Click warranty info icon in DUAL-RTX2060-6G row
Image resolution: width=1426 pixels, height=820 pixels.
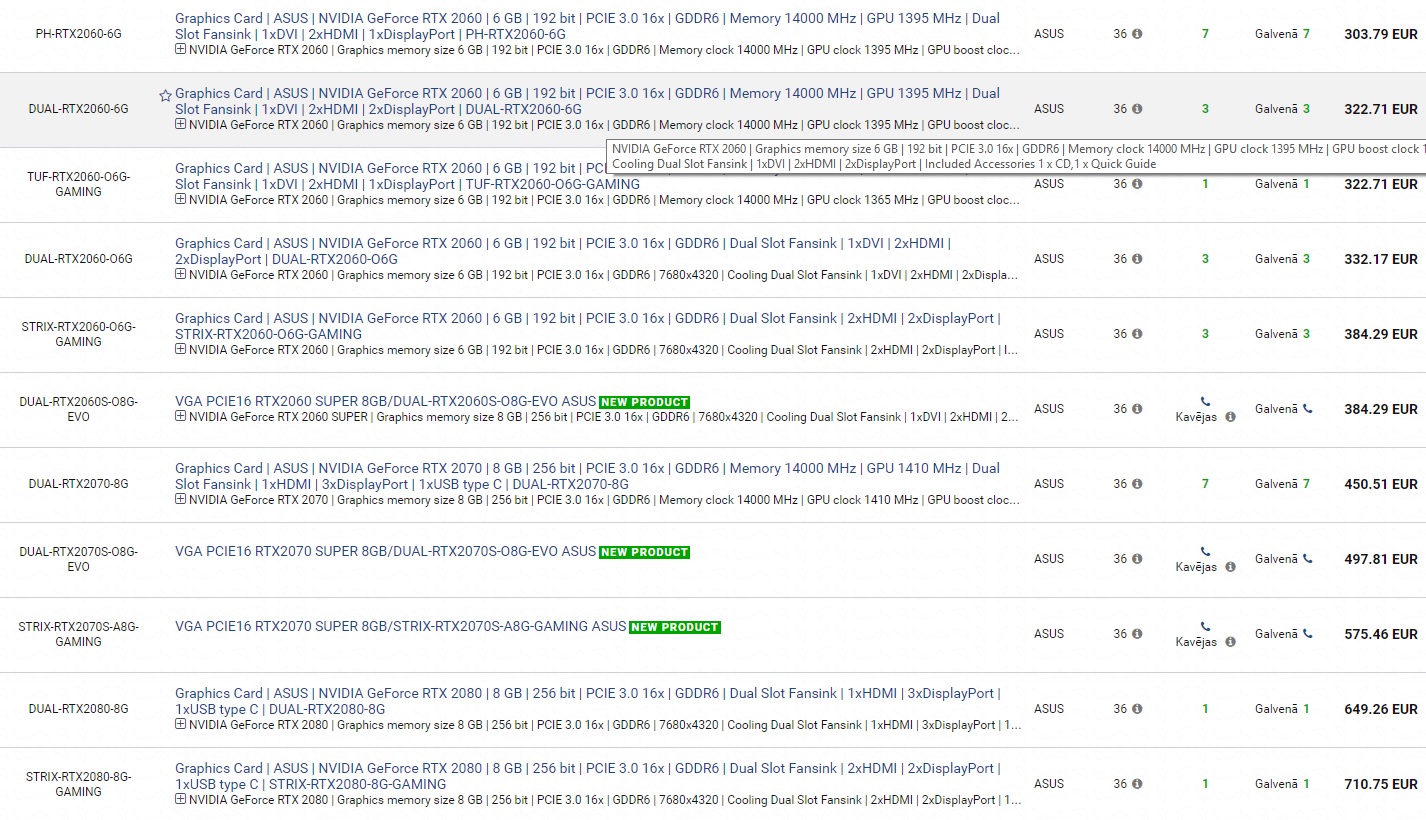tap(1137, 109)
